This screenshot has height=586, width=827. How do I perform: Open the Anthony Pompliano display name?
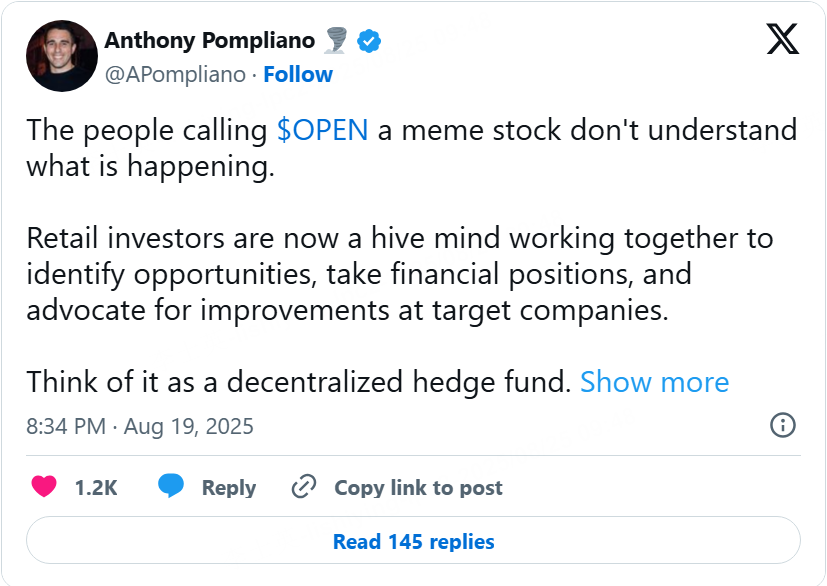209,40
